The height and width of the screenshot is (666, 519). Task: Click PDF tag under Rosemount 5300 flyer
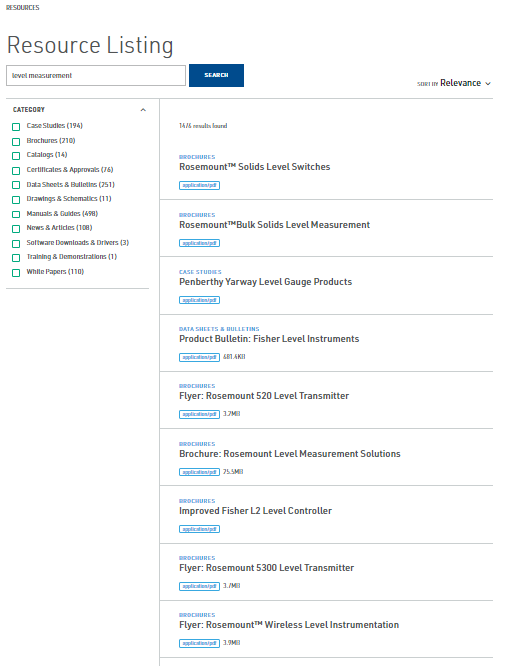click(x=199, y=586)
